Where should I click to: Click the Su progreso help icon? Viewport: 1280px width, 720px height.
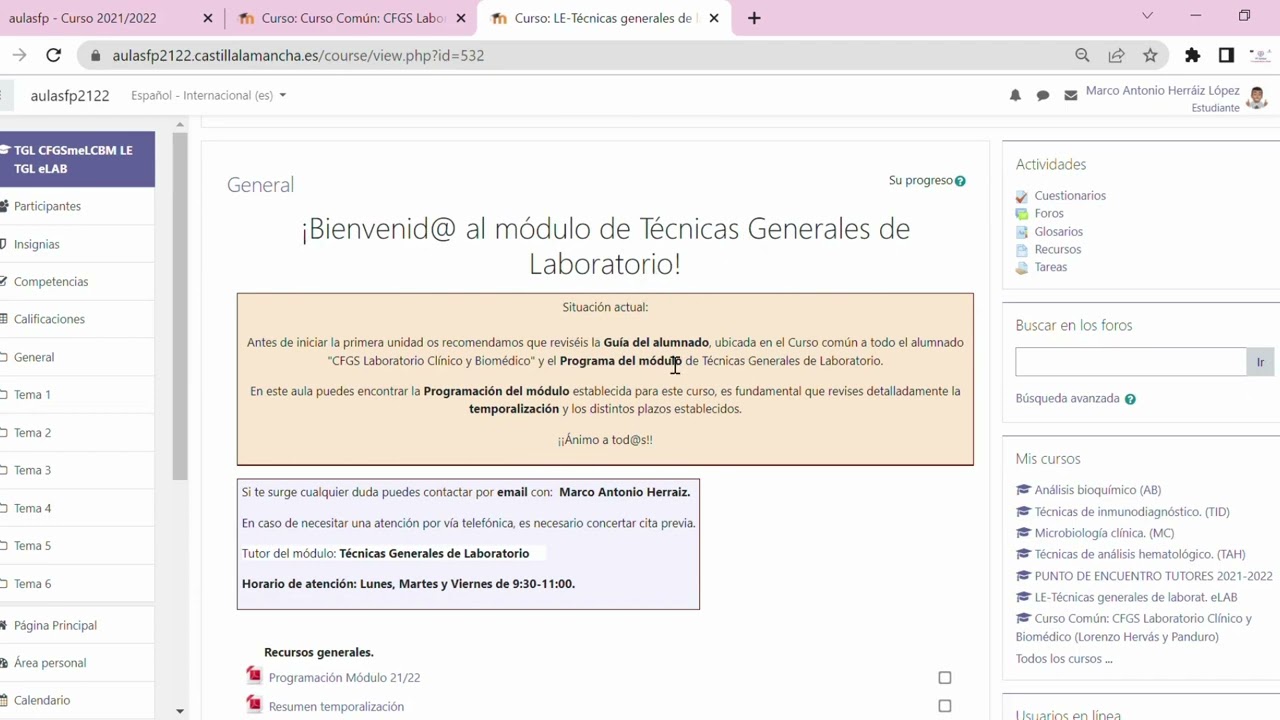(960, 181)
